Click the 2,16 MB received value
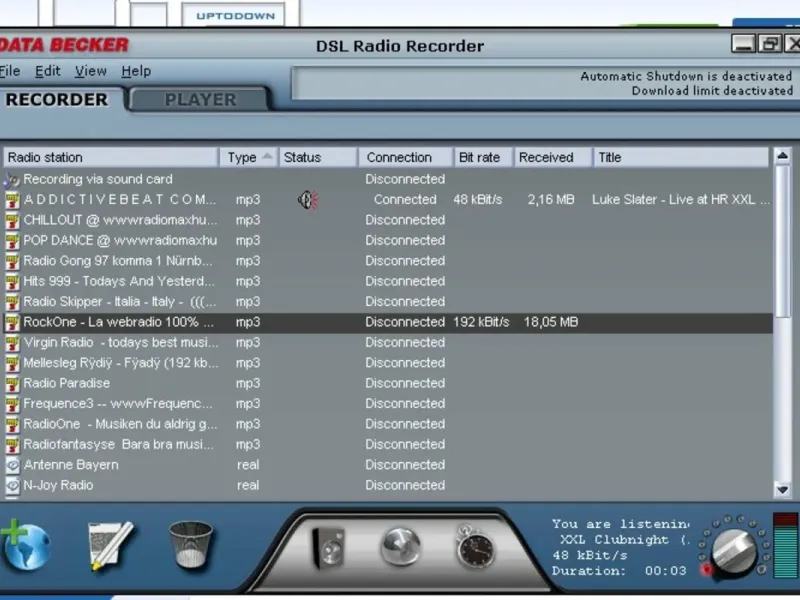This screenshot has height=600, width=800. click(551, 199)
